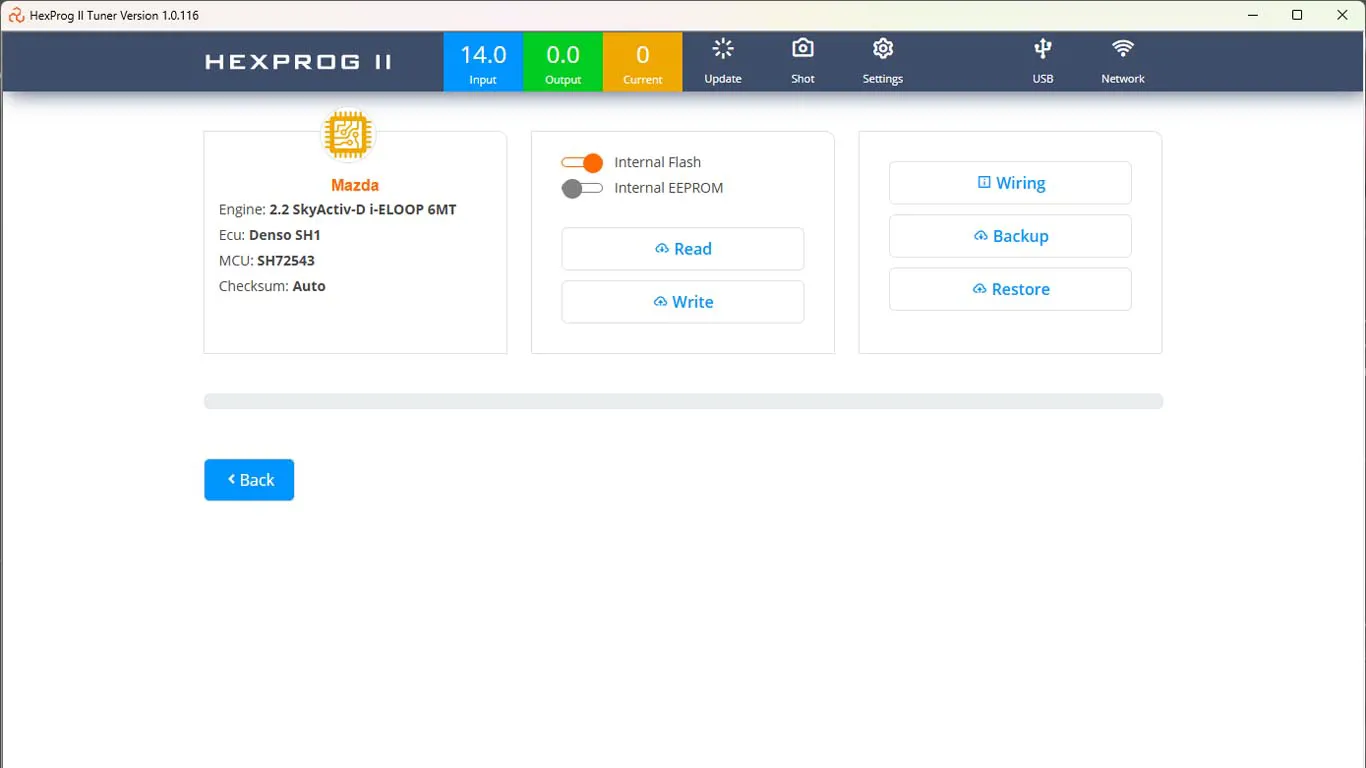Click the Read button
This screenshot has height=768, width=1366.
coord(683,249)
